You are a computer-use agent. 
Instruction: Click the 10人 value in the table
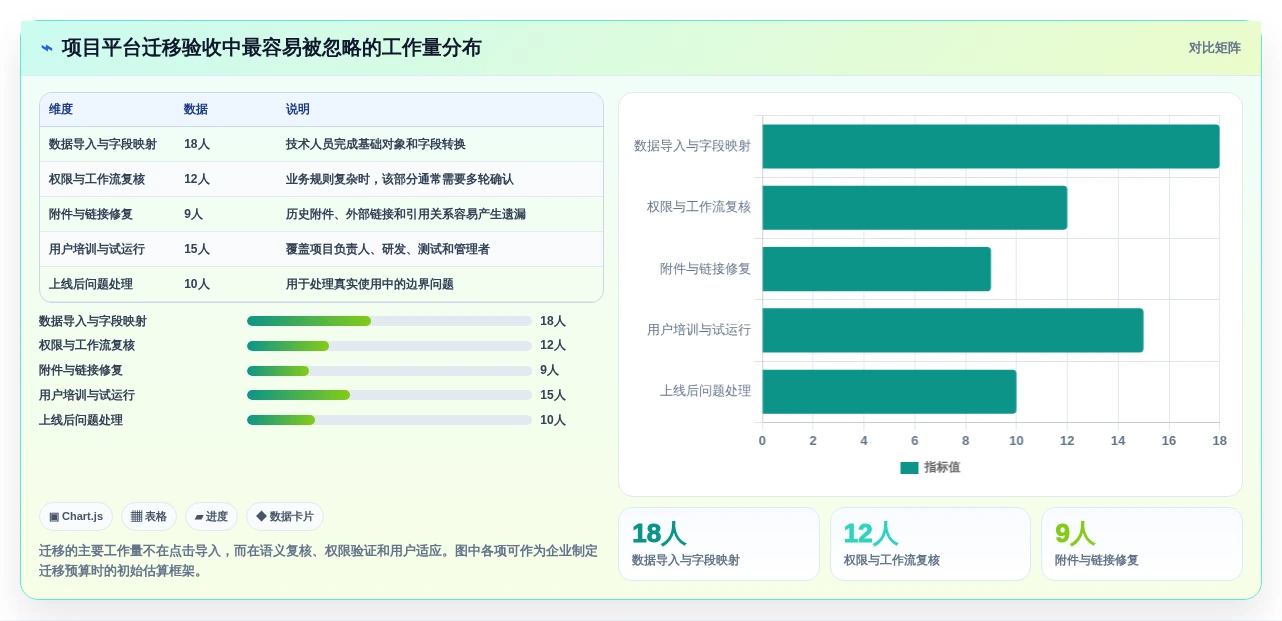[x=197, y=284]
